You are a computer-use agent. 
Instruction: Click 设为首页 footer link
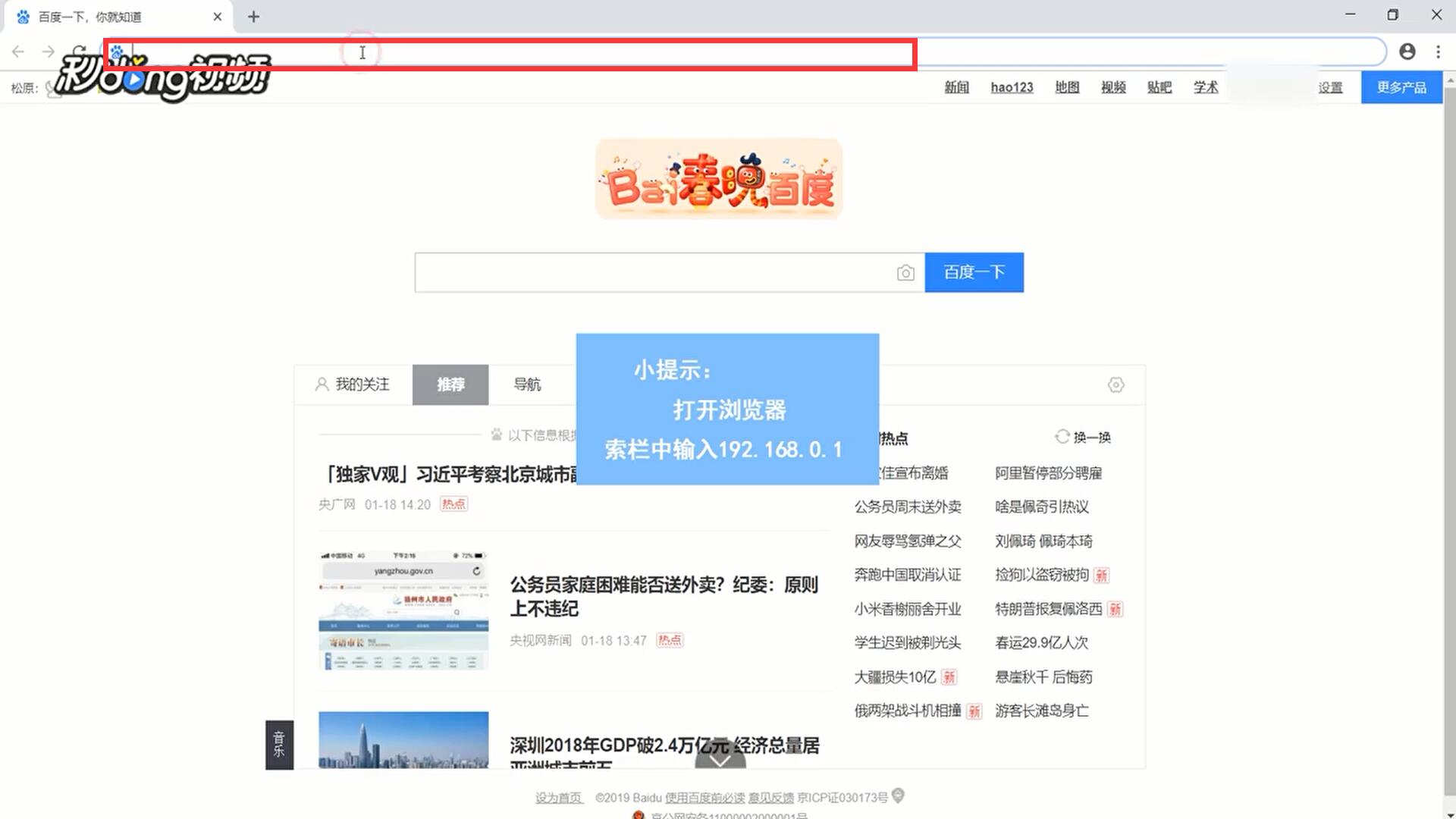(559, 798)
